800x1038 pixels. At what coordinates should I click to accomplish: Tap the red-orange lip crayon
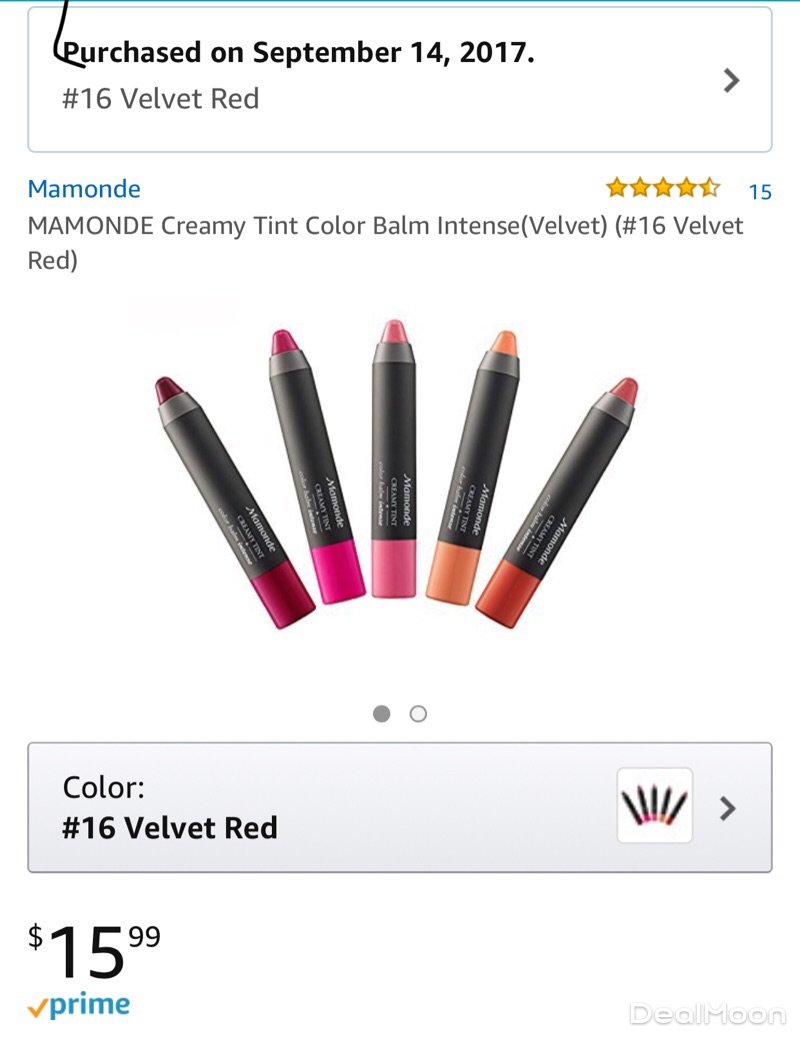[x=556, y=498]
